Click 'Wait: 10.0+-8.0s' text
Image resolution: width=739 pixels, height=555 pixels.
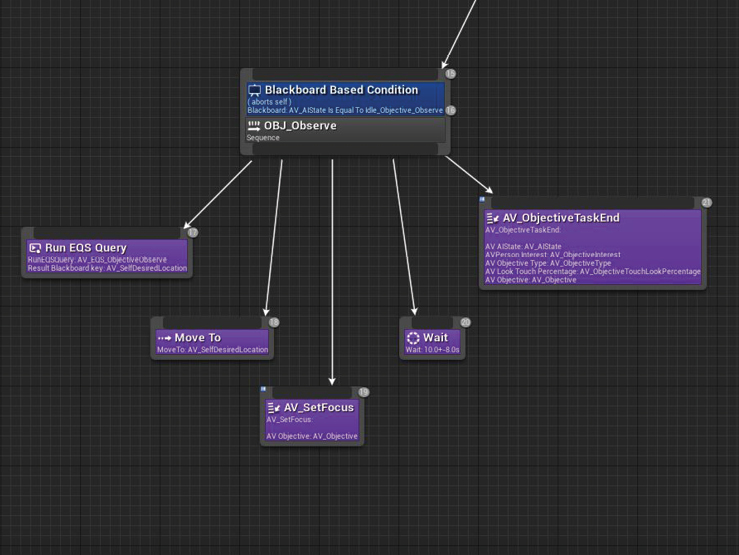[432, 350]
